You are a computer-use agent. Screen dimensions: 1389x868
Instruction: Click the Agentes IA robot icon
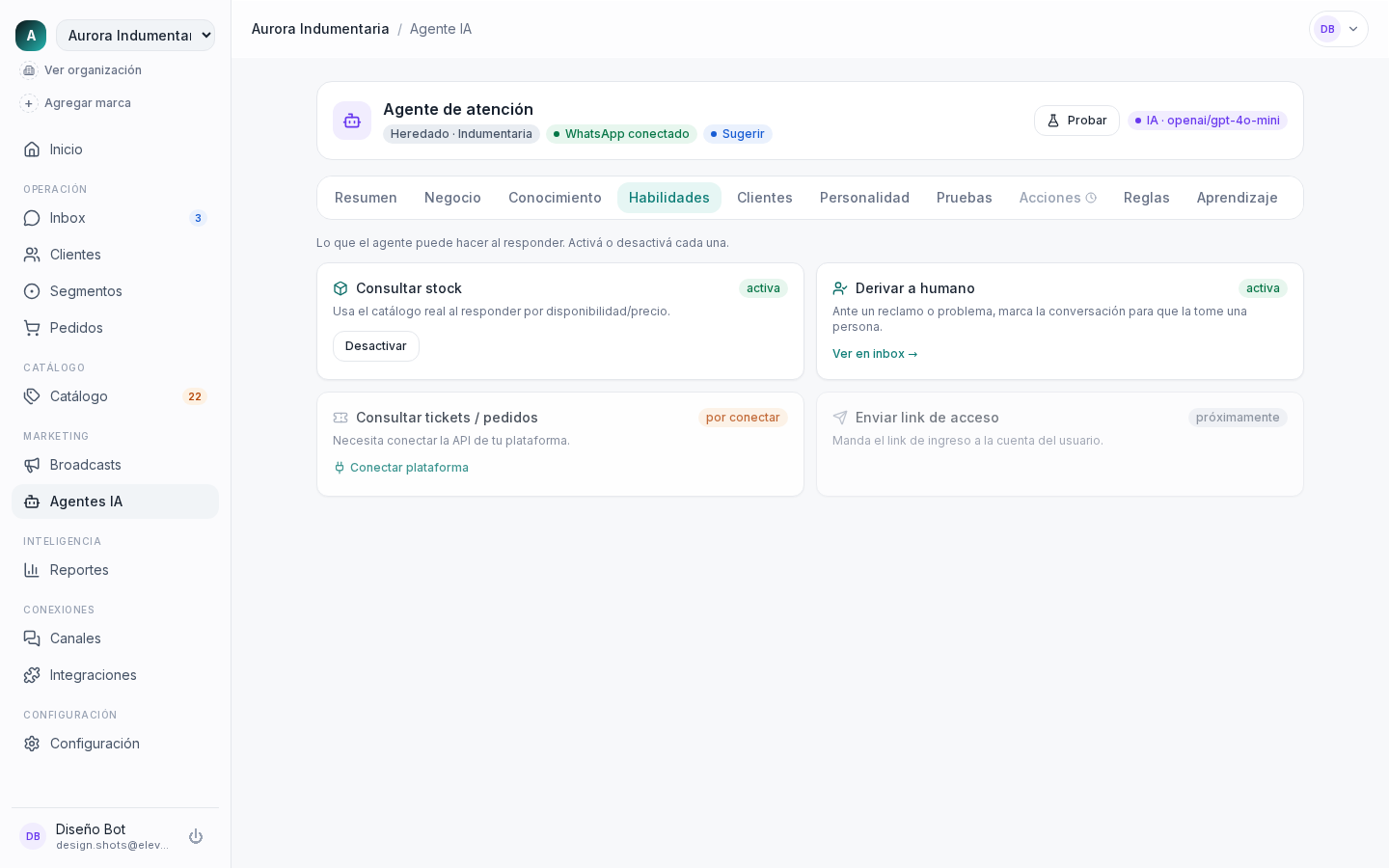[32, 502]
